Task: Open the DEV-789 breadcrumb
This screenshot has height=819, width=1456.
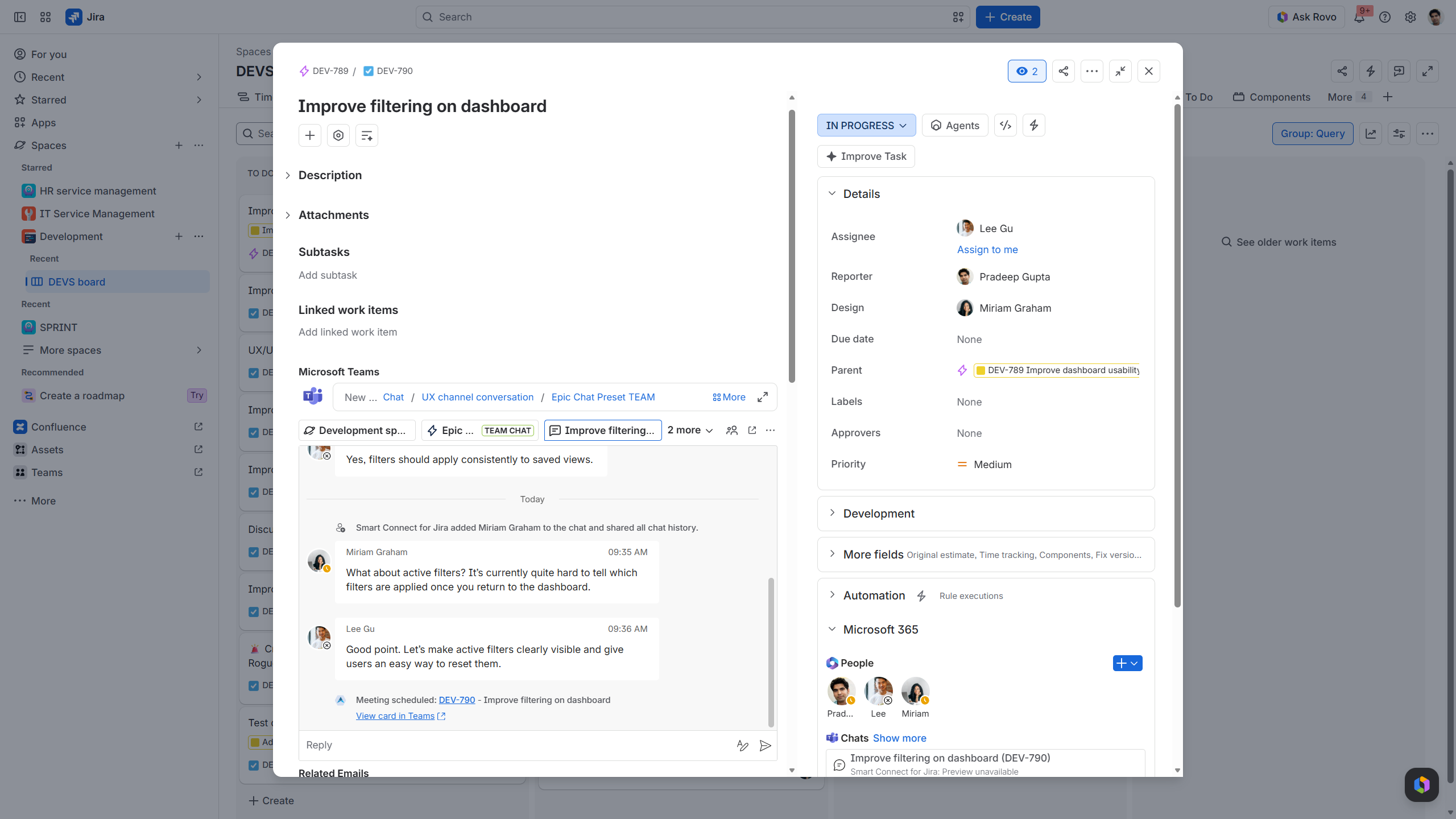Action: tap(324, 71)
